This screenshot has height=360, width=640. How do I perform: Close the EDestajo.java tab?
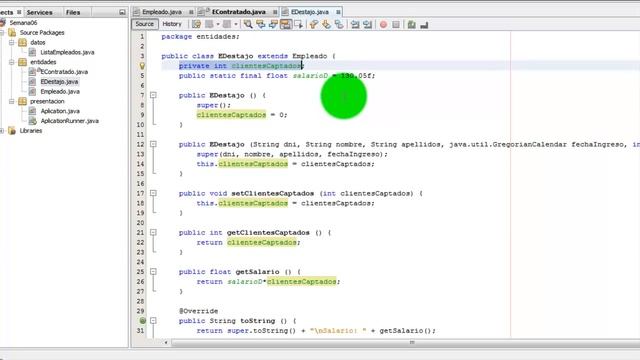(338, 12)
